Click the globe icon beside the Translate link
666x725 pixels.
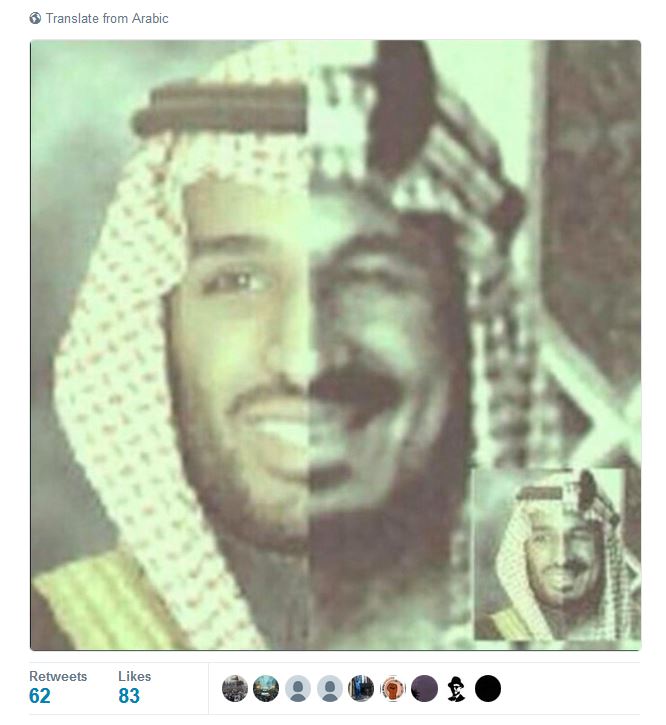coord(35,18)
